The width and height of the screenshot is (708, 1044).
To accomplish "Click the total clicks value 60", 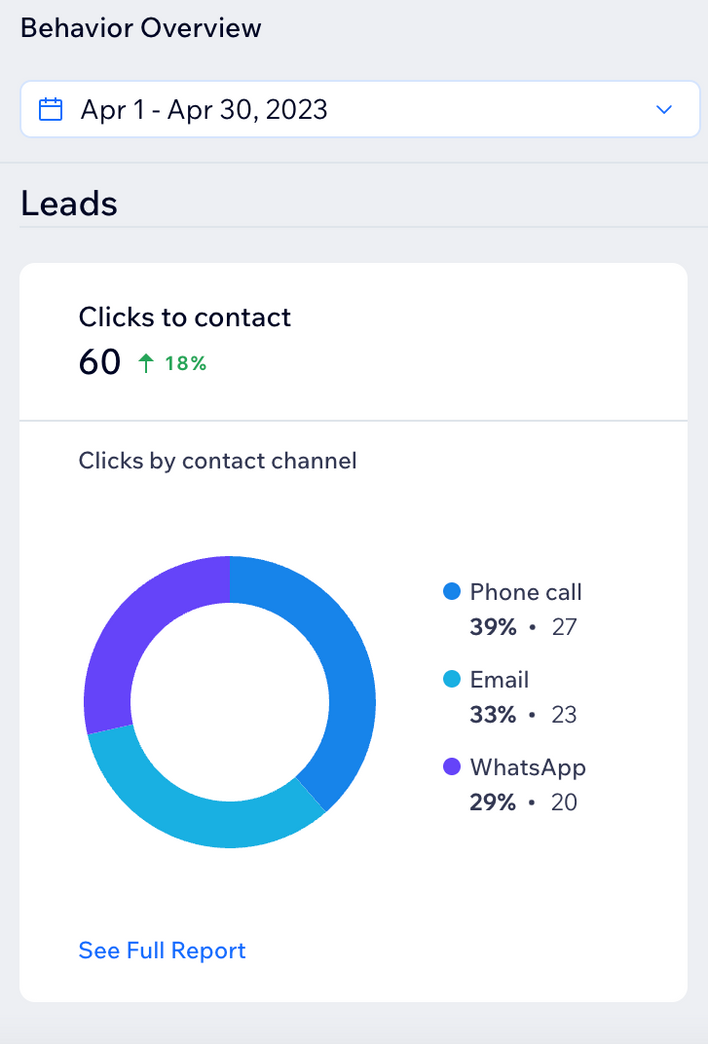I will pyautogui.click(x=100, y=362).
